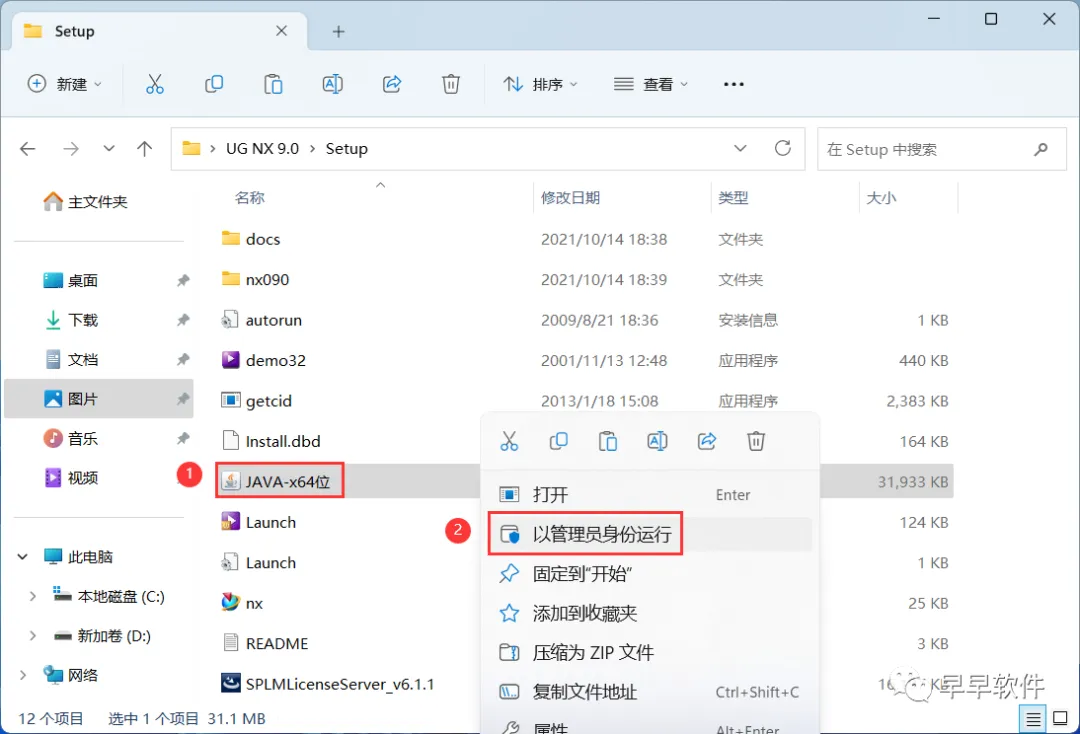Viewport: 1080px width, 734px height.
Task: Switch to large thumbnails view in status bar
Action: click(x=1061, y=718)
